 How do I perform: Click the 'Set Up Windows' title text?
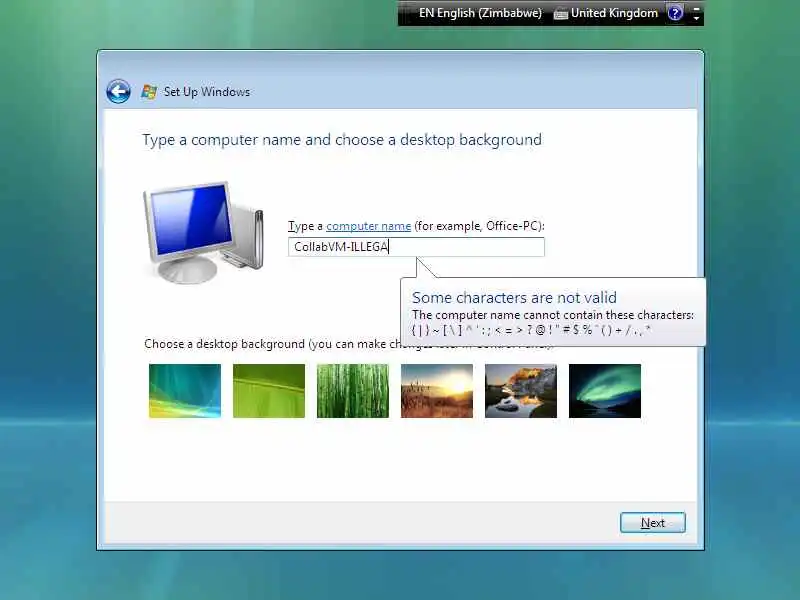(x=207, y=92)
